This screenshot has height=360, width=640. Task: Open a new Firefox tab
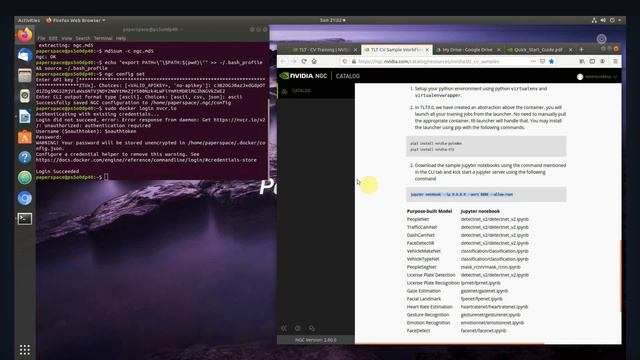coord(582,49)
